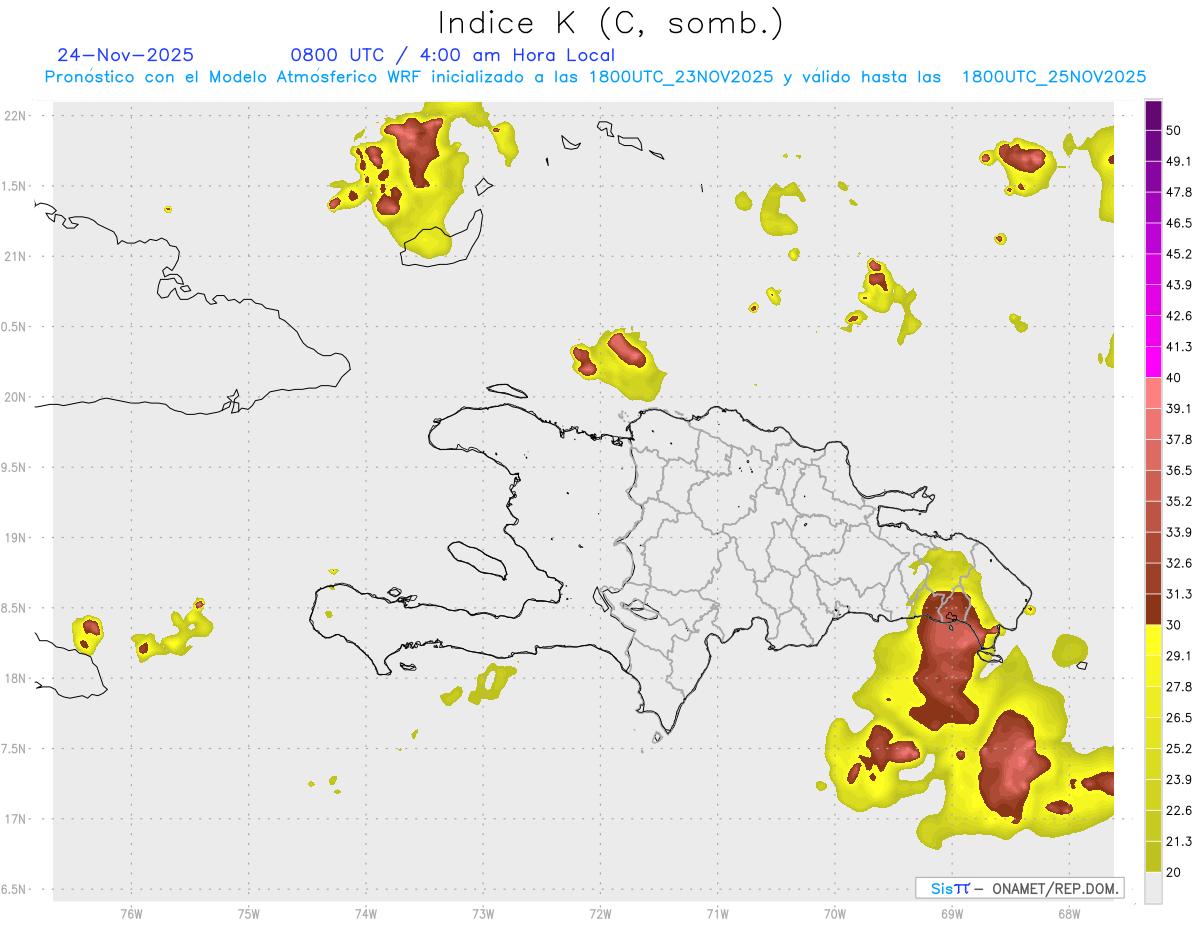Click the "36.5" color scale value
The height and width of the screenshot is (927, 1200).
tap(1179, 470)
